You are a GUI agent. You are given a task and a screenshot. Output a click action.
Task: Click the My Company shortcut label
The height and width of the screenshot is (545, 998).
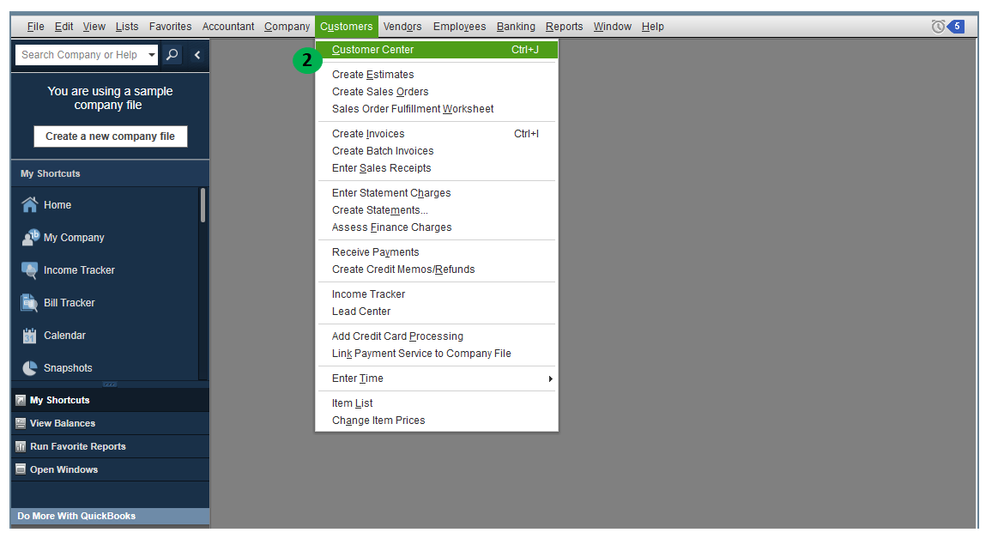click(x=74, y=237)
